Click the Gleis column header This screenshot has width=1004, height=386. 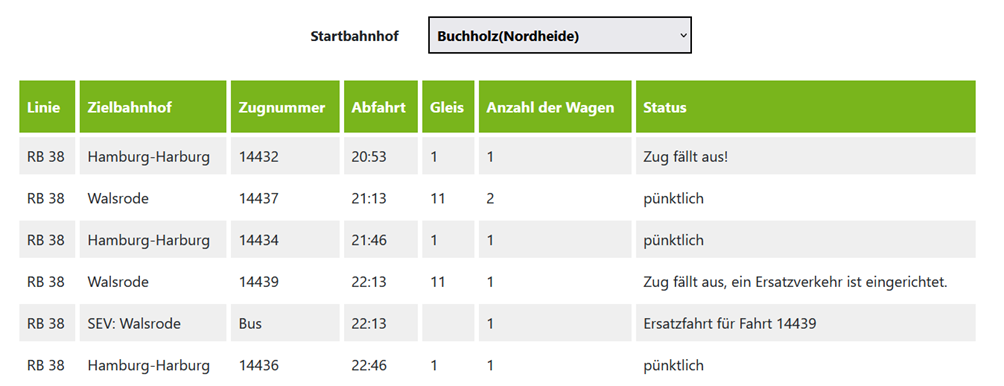[448, 106]
